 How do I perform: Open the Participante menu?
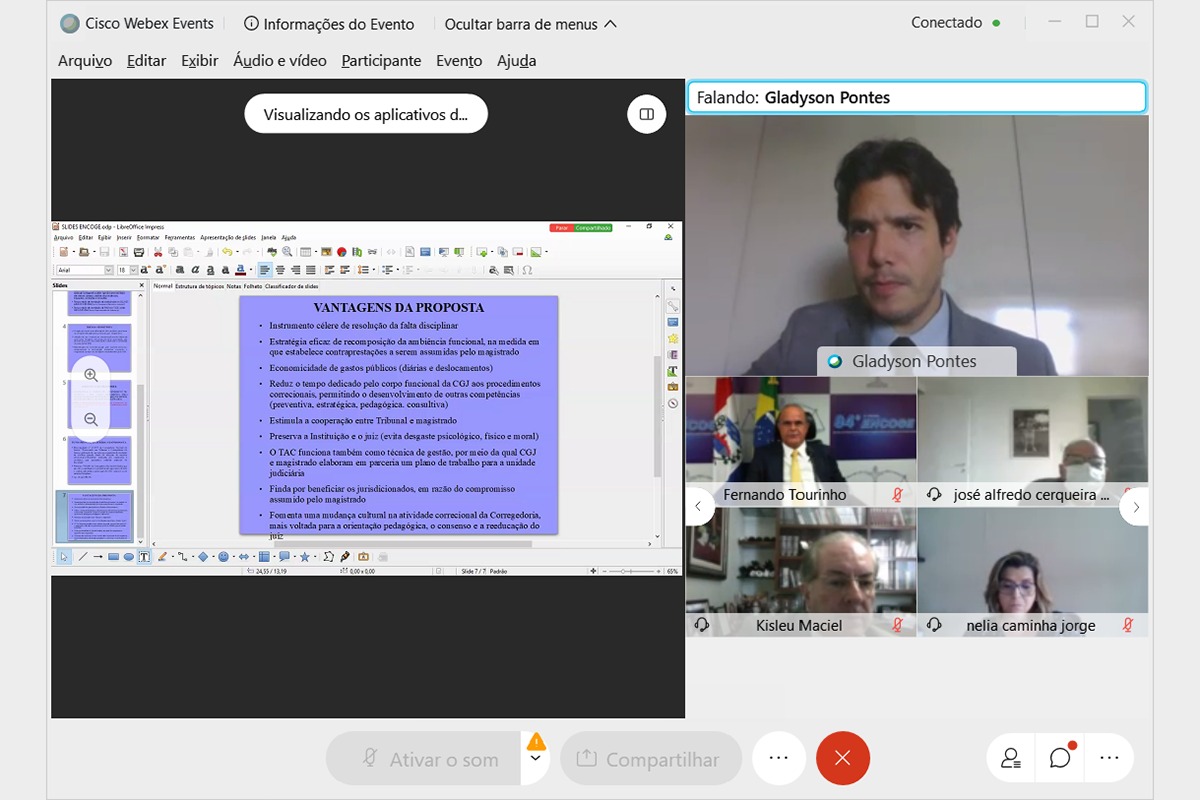click(381, 61)
